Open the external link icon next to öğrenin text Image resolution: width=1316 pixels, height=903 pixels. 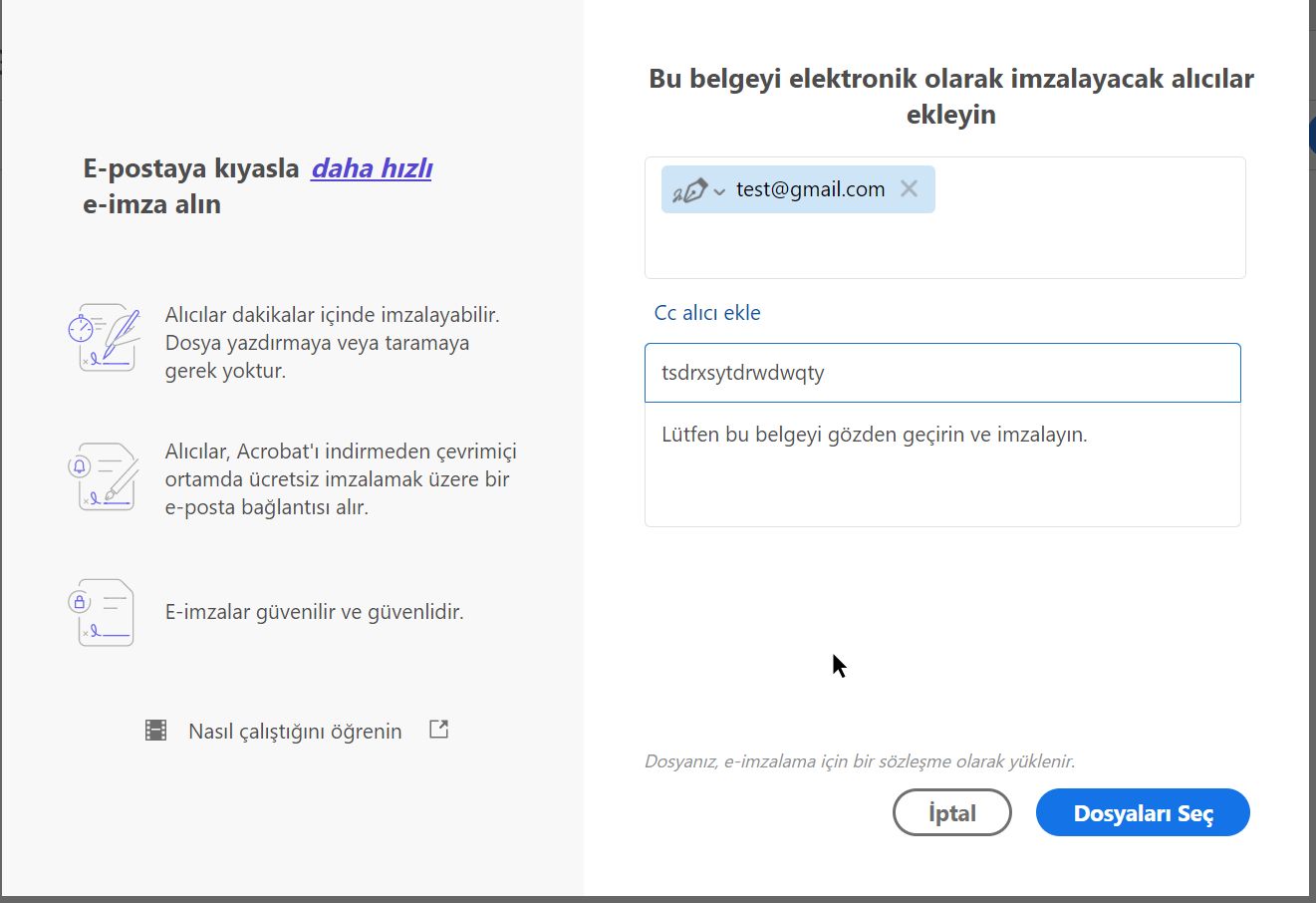[x=438, y=729]
